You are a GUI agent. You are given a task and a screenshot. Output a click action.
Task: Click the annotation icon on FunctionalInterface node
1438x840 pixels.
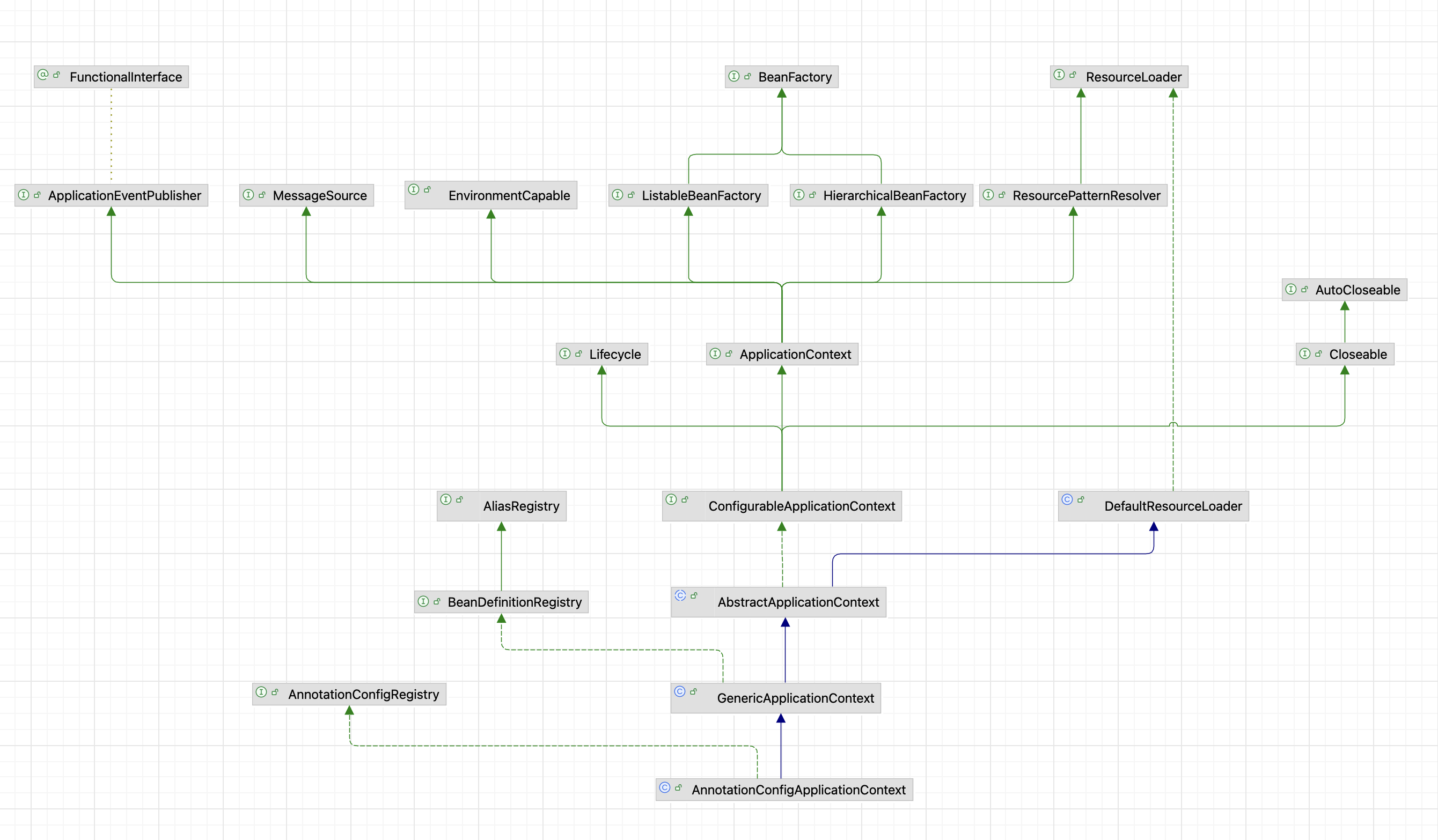click(43, 75)
